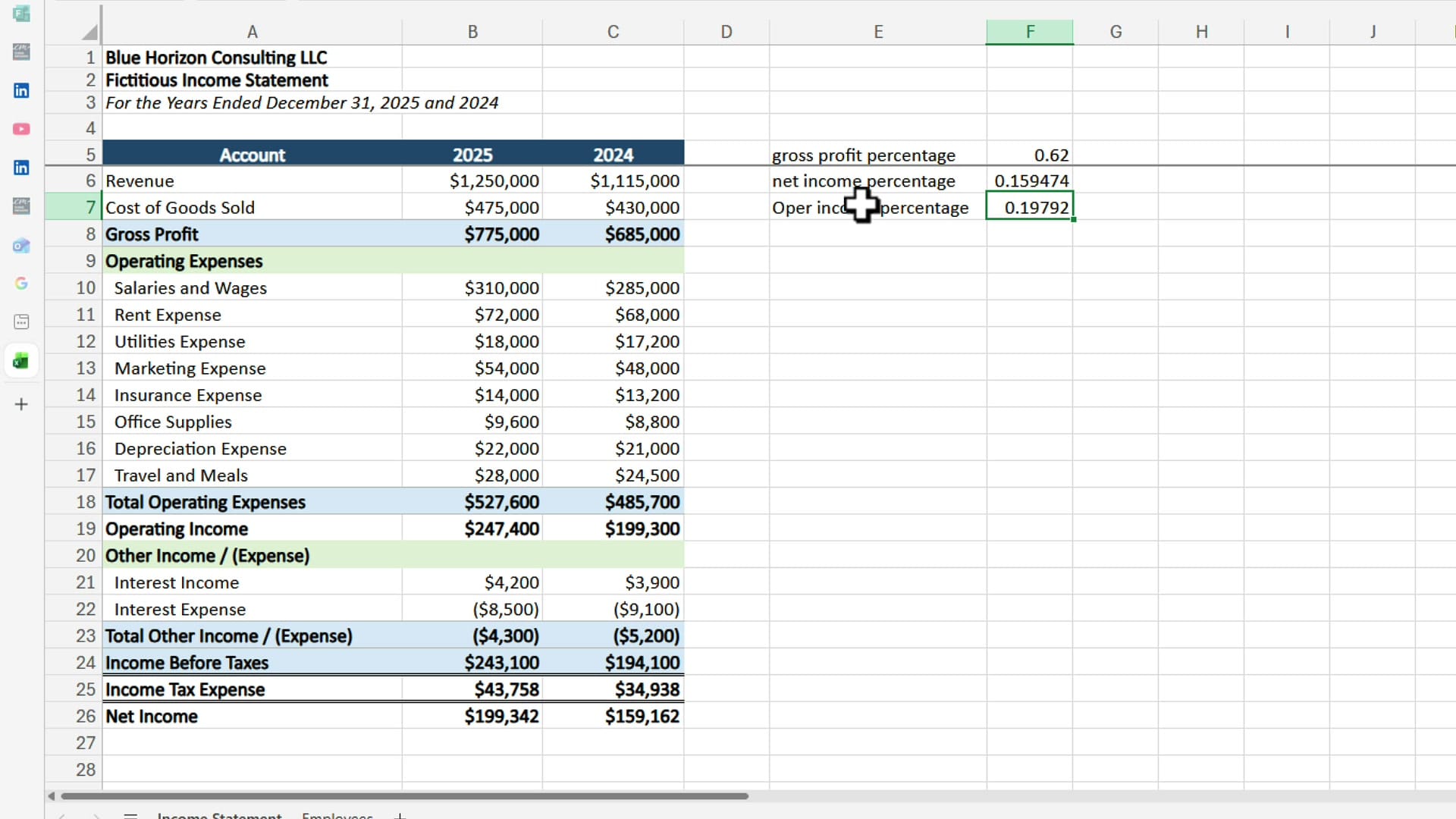The image size is (1456, 819).
Task: Open the sheet list hamburger menu
Action: coord(130,816)
